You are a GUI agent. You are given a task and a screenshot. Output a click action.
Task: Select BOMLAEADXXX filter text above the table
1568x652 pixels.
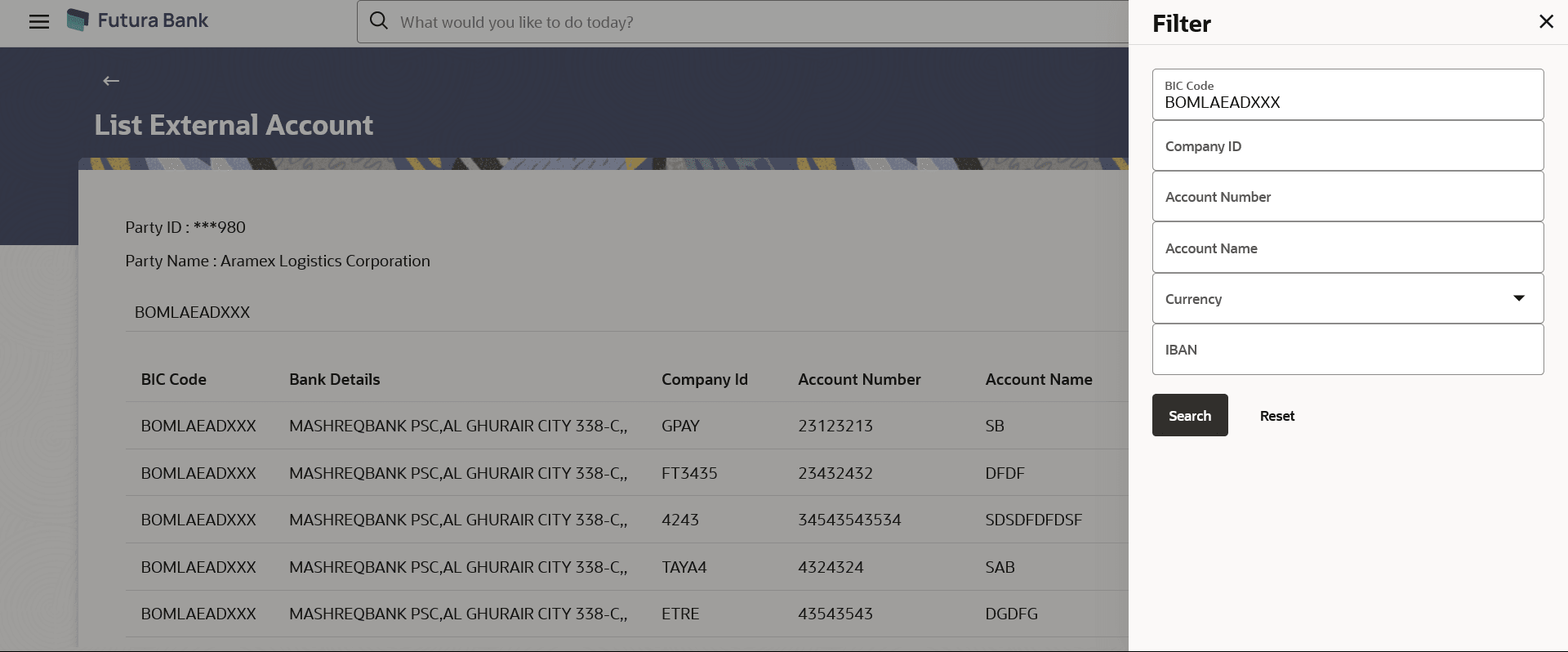point(192,312)
